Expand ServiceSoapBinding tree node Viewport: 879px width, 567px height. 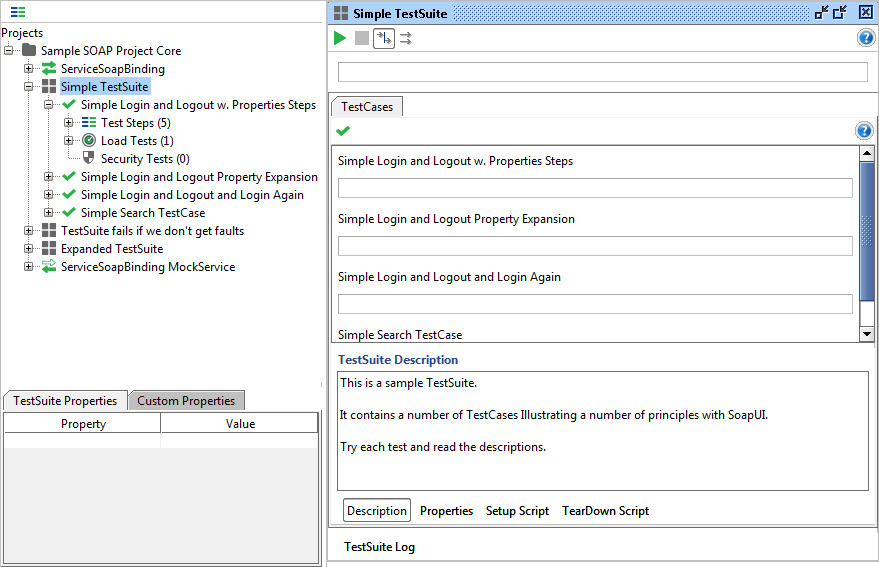(x=29, y=68)
